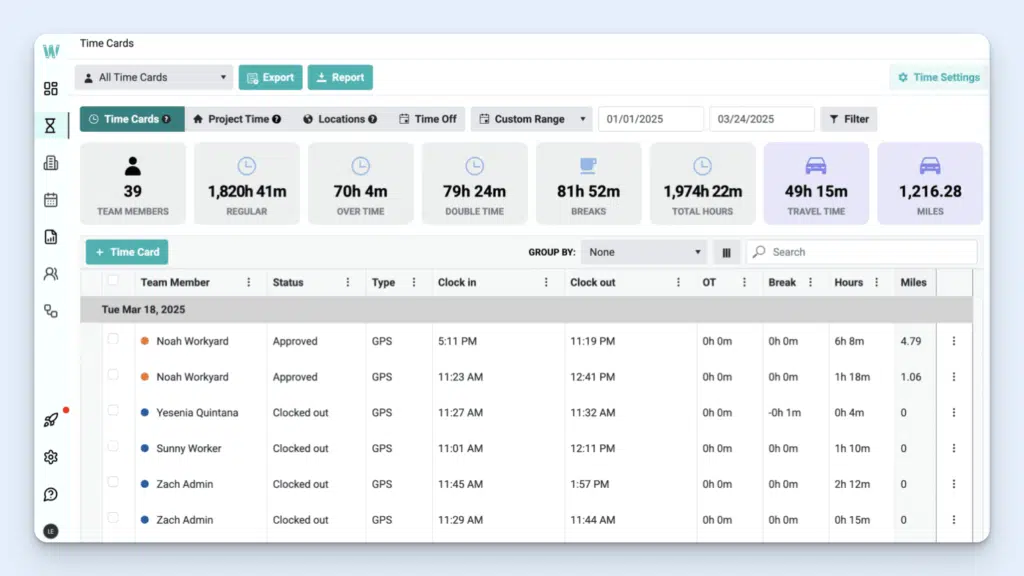The width and height of the screenshot is (1024, 576).
Task: Switch to the Time Off tab
Action: 428,118
